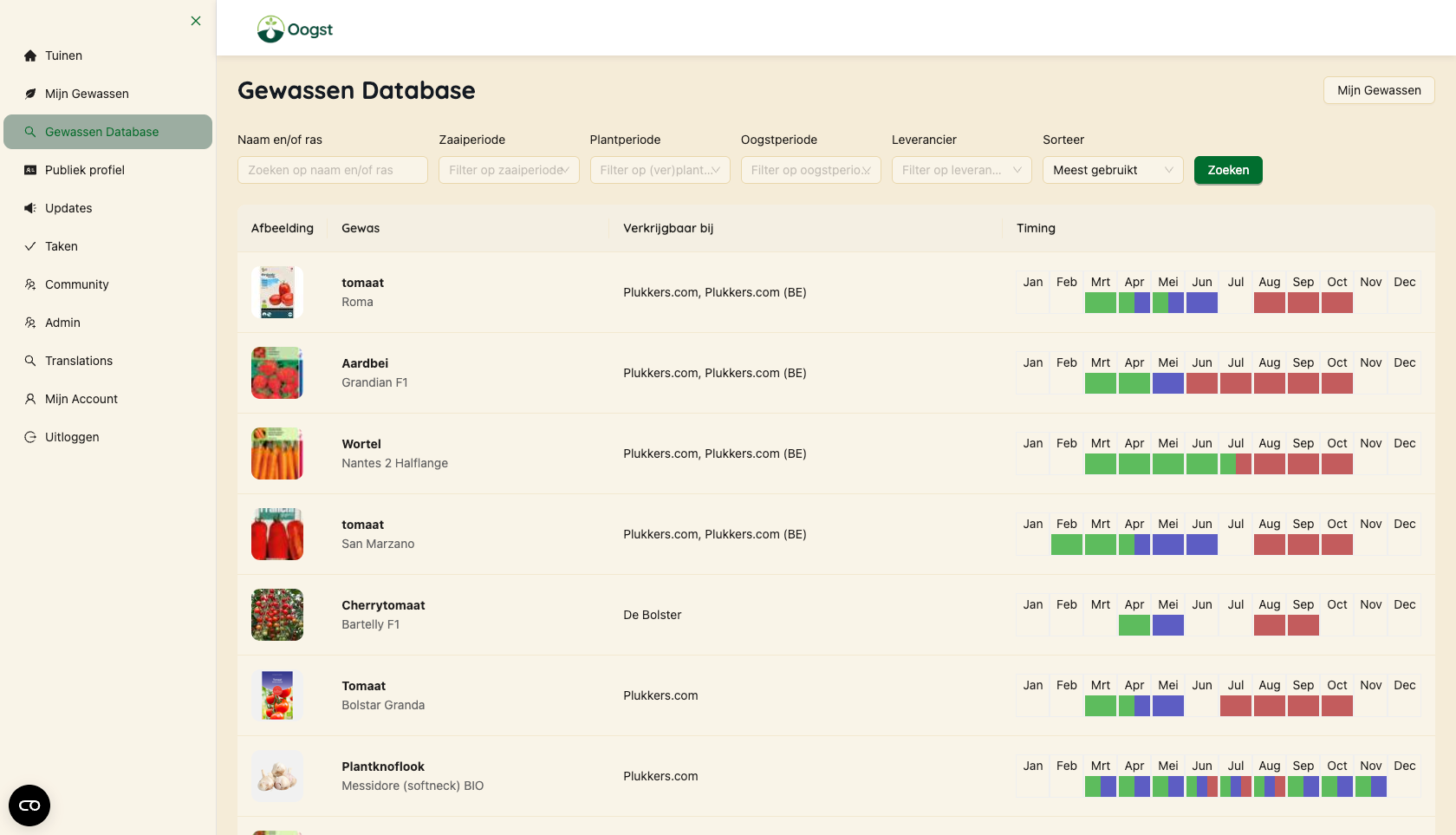1456x835 pixels.
Task: Click the San Marzano tomato image
Action: [x=277, y=534]
